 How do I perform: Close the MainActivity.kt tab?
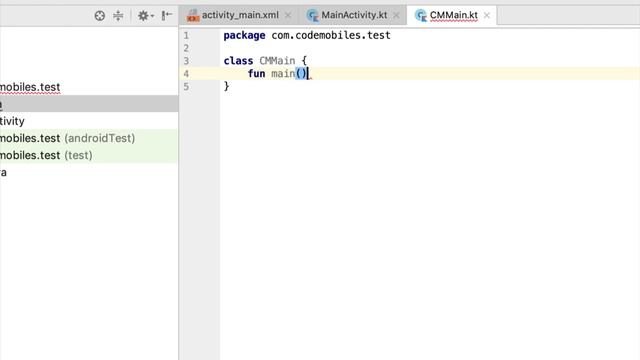(396, 16)
